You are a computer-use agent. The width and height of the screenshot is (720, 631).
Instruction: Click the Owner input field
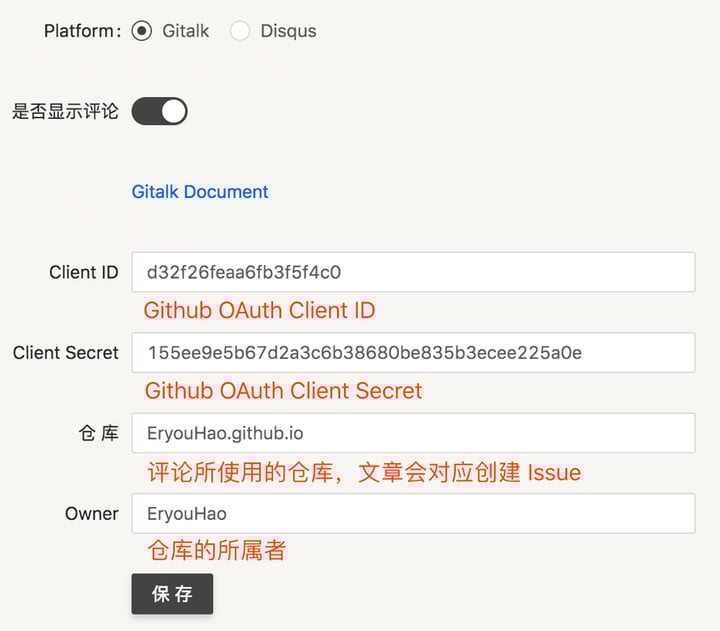click(x=413, y=513)
